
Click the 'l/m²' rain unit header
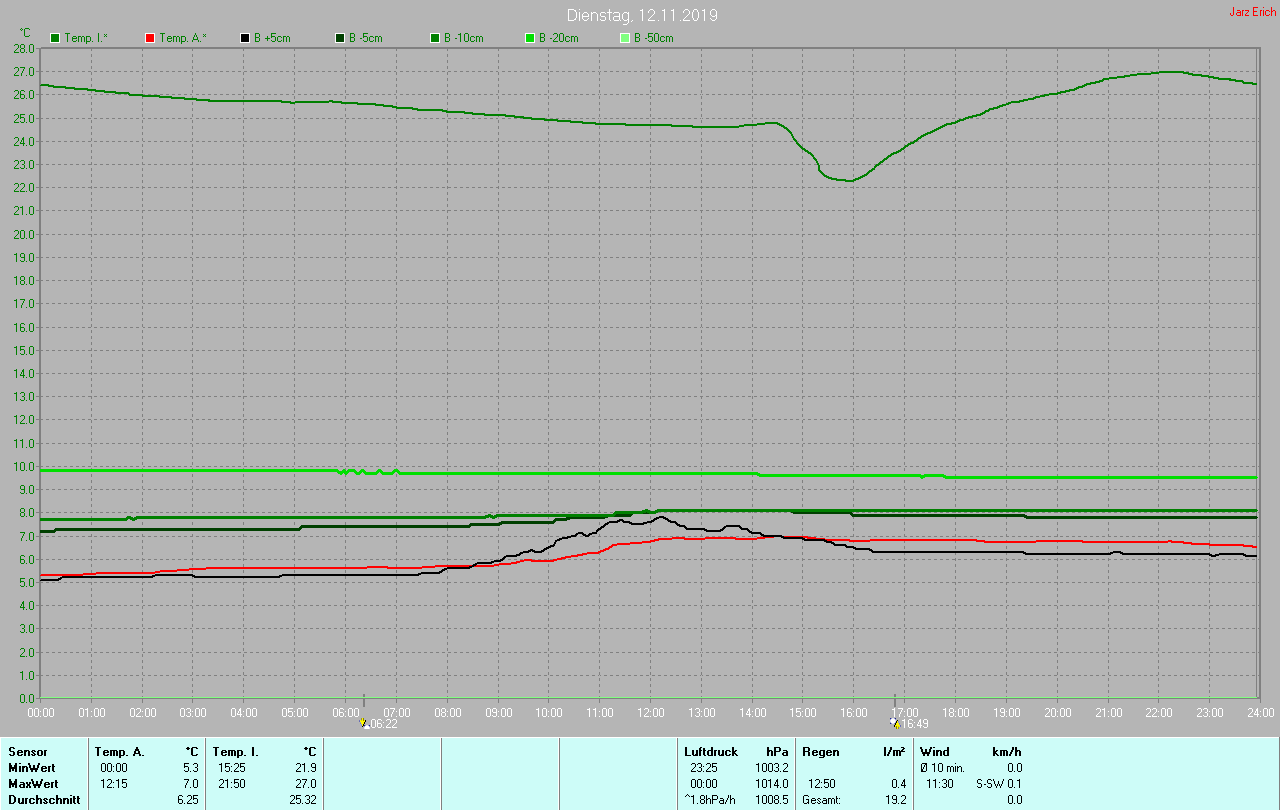point(895,751)
